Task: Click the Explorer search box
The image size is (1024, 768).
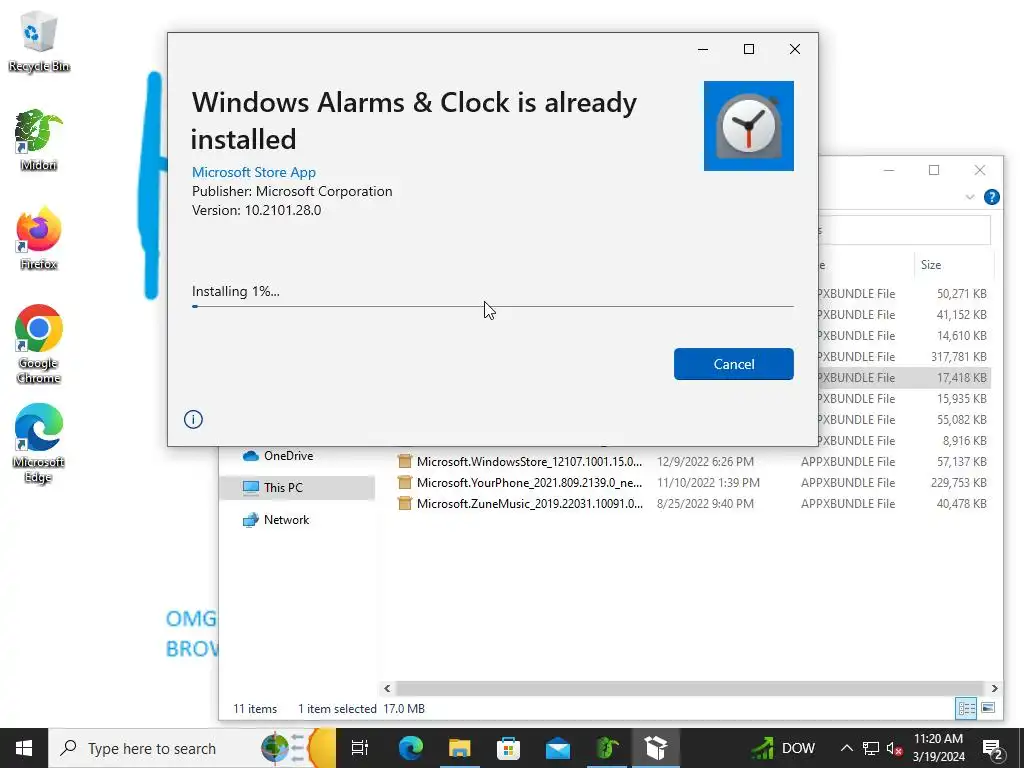Action: coord(904,231)
